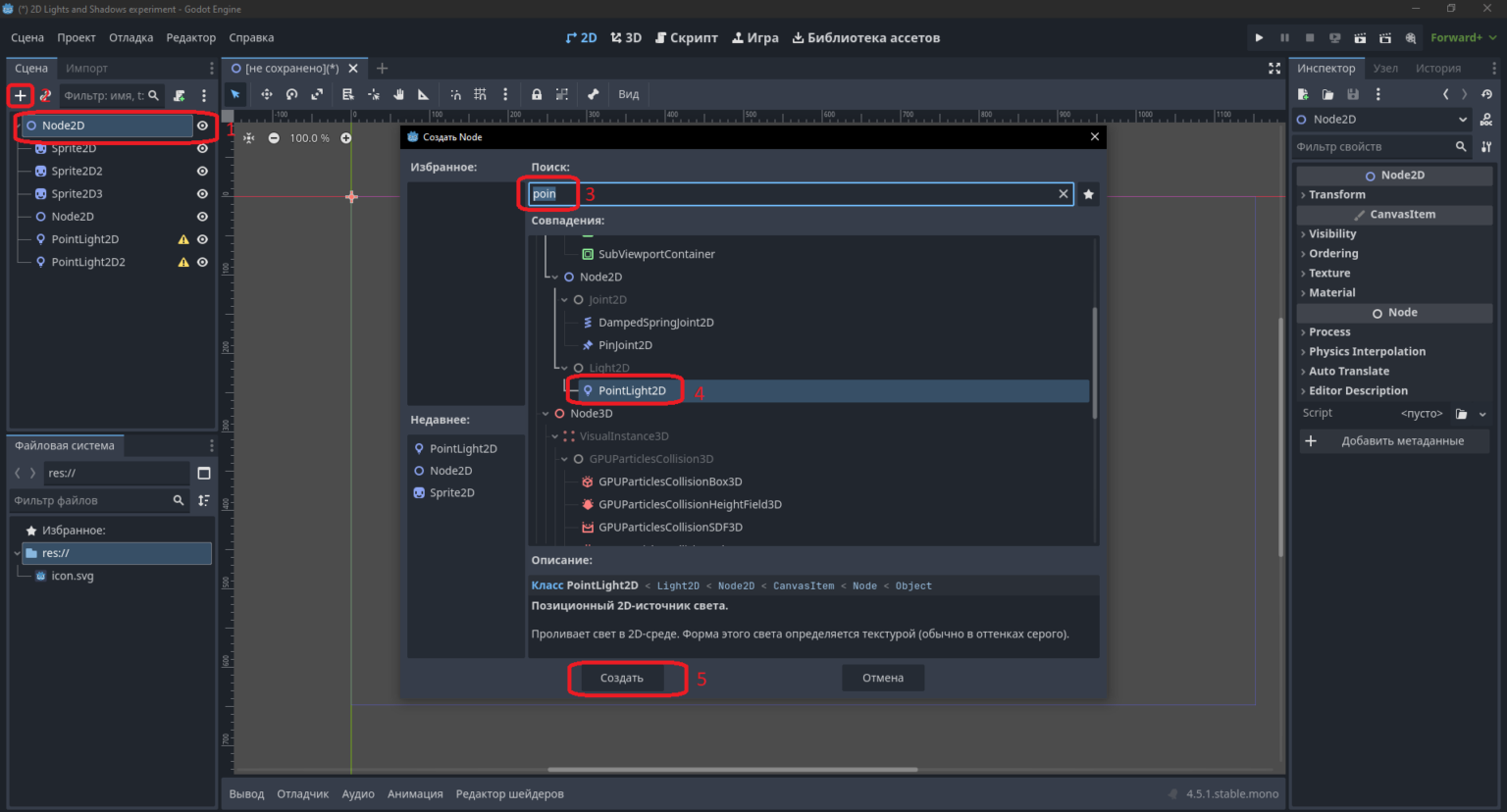Collapse GPUParticlesCollision3D branch in dialog

[x=564, y=459]
